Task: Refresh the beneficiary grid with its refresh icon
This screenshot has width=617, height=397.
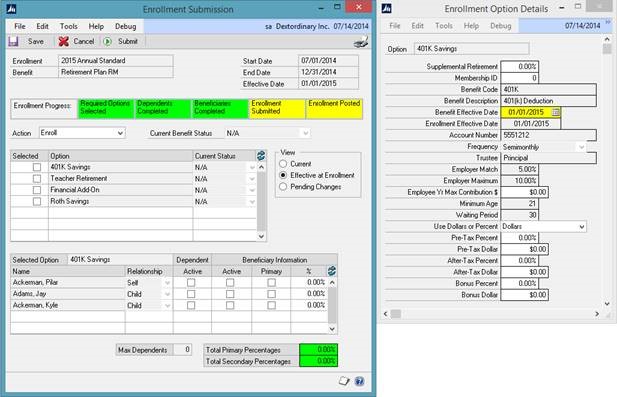Action: pos(332,271)
